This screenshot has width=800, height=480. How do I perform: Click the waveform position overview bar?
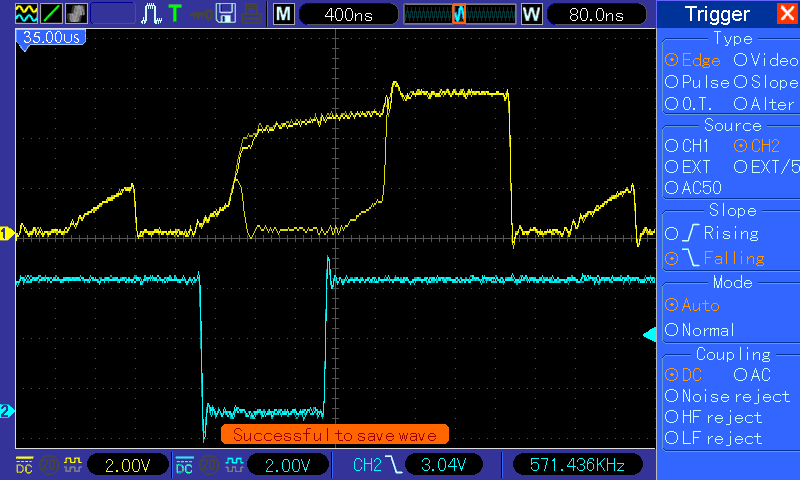[x=459, y=15]
